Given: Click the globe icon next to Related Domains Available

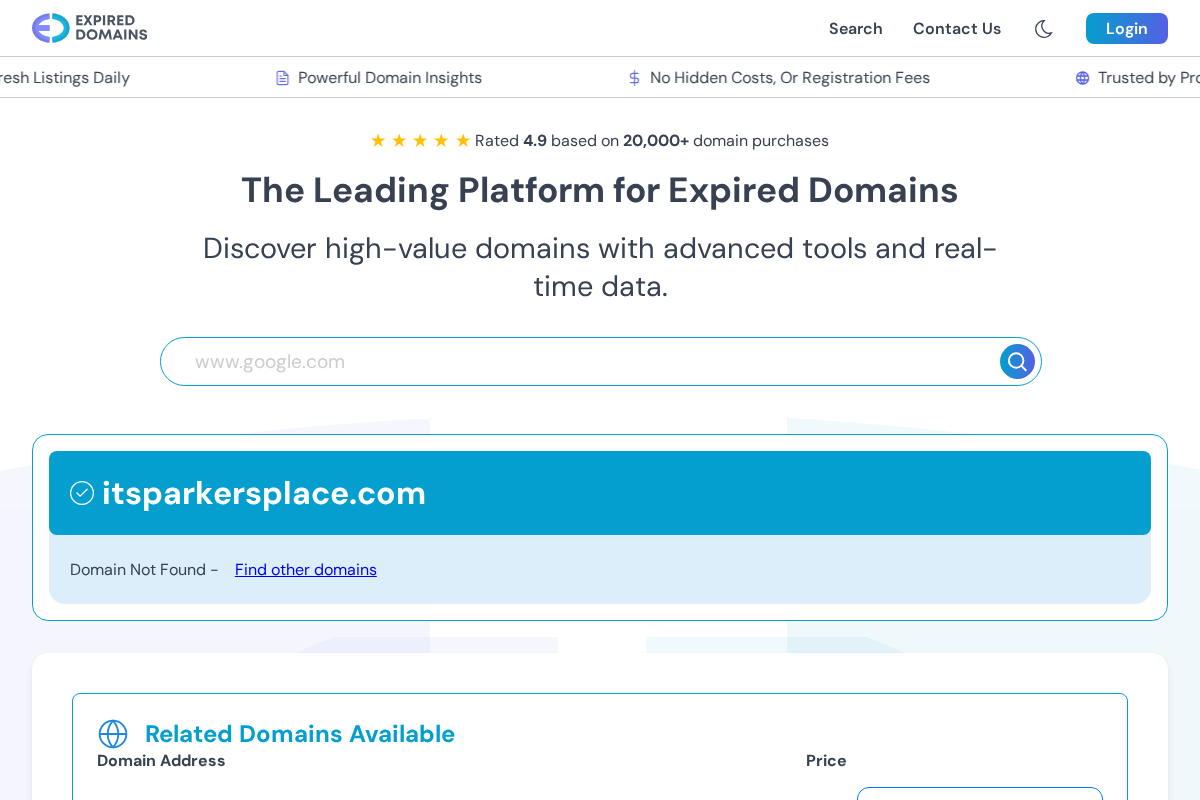Looking at the screenshot, I should pos(113,733).
